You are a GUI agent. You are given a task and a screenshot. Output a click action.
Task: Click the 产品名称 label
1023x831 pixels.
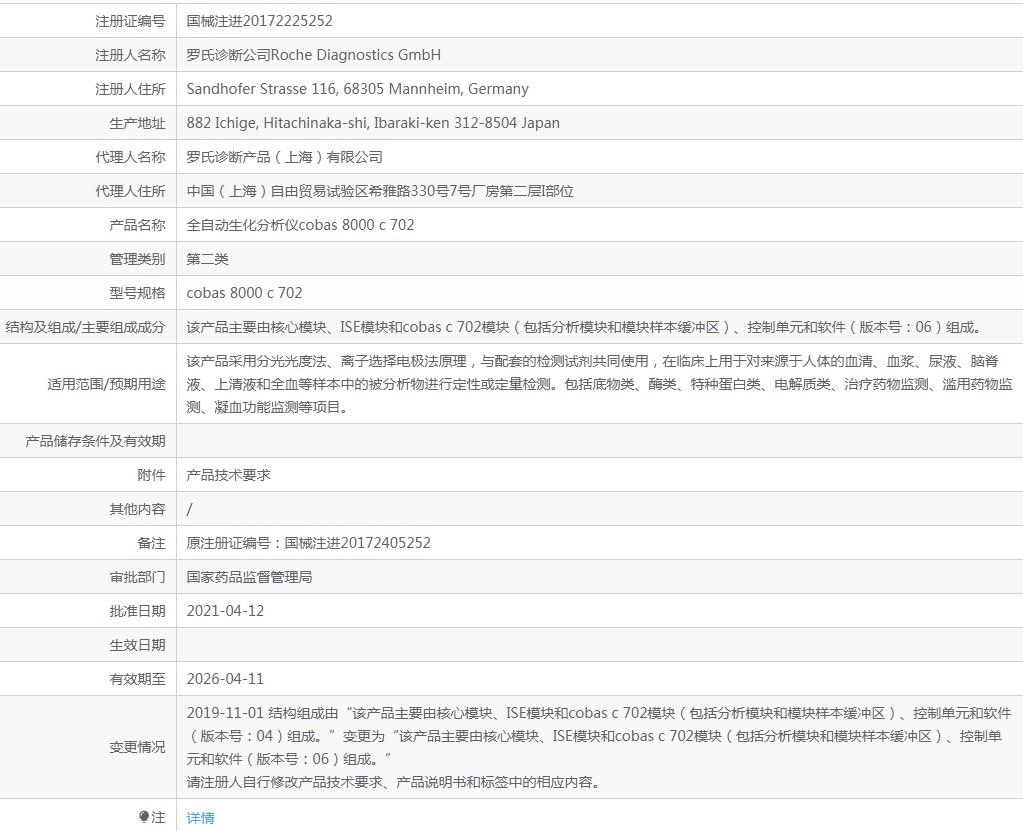pos(138,224)
